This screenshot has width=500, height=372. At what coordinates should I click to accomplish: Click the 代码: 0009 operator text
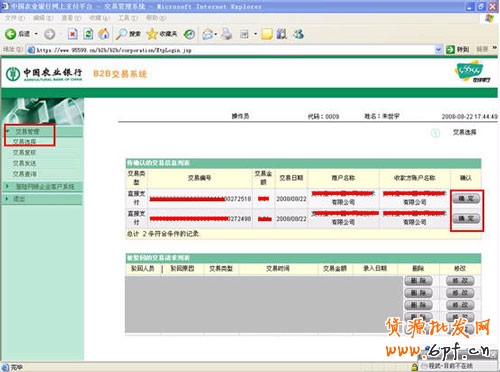[x=323, y=116]
